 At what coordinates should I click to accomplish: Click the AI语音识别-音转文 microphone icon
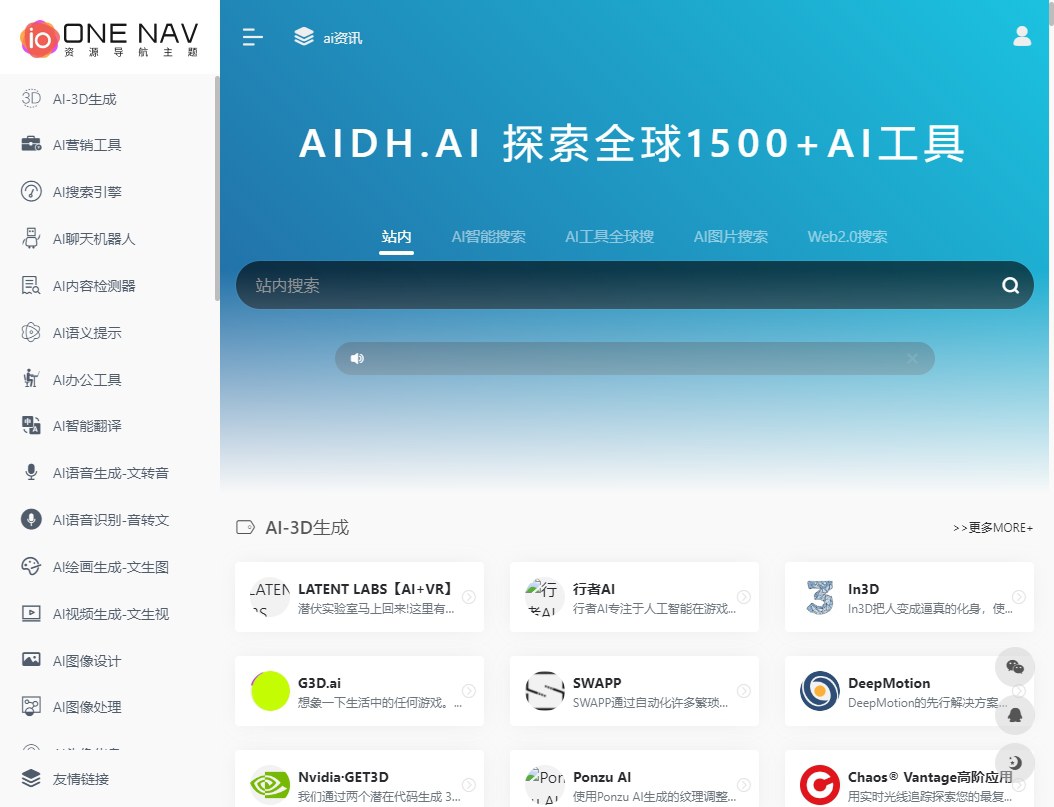(x=31, y=519)
